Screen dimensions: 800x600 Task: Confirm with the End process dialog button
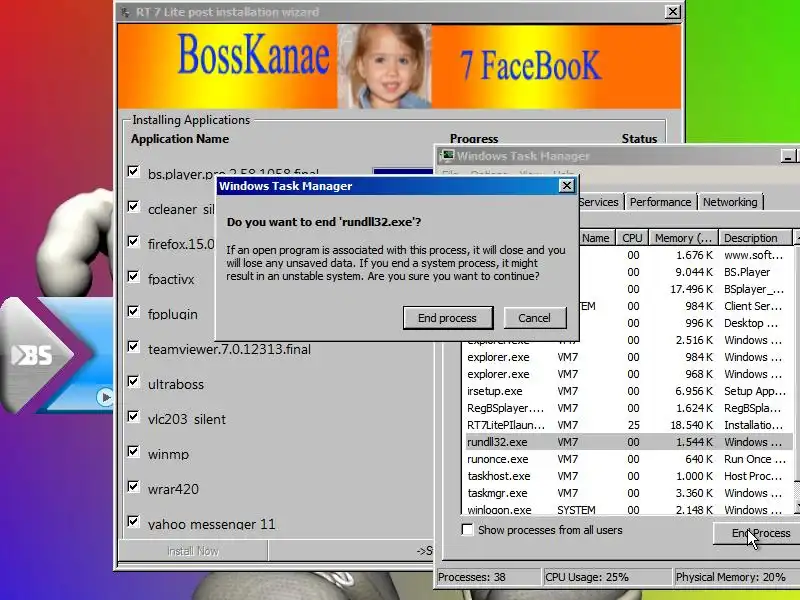click(x=448, y=318)
